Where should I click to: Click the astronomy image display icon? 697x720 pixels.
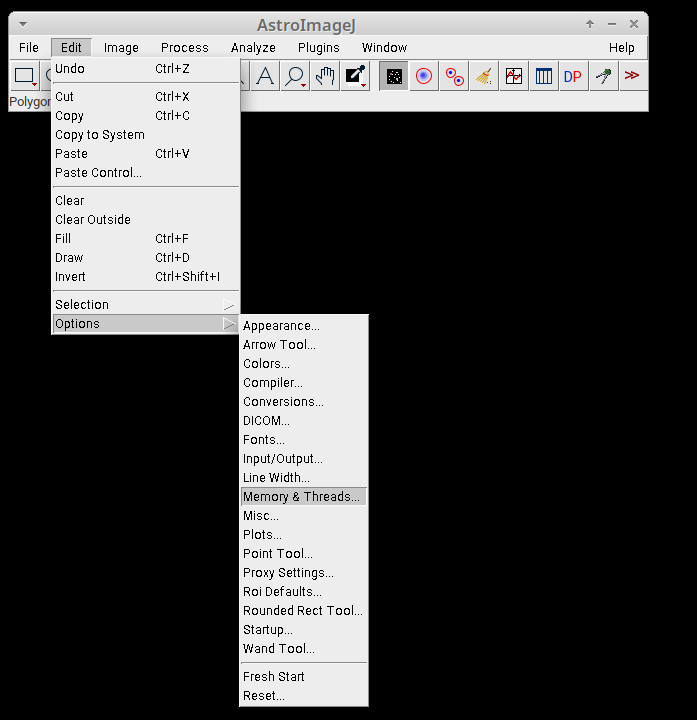pos(394,76)
